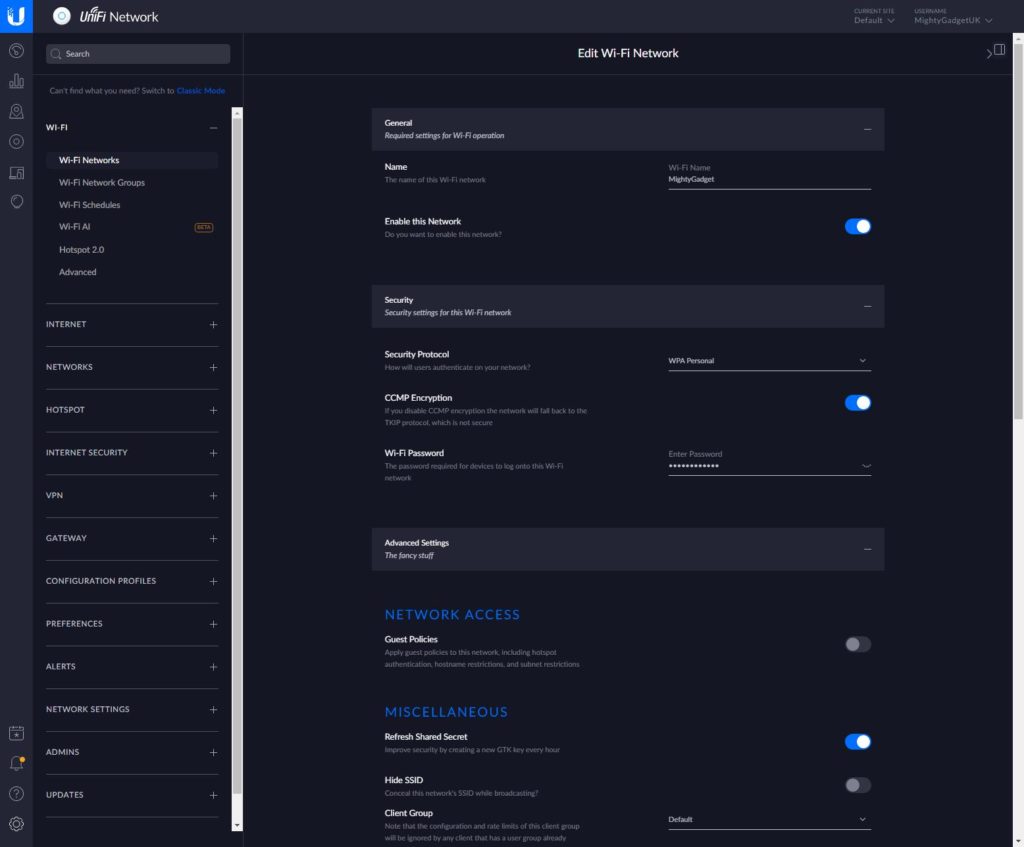Open the help question mark icon
Viewport: 1024px width, 847px height.
pyautogui.click(x=16, y=794)
